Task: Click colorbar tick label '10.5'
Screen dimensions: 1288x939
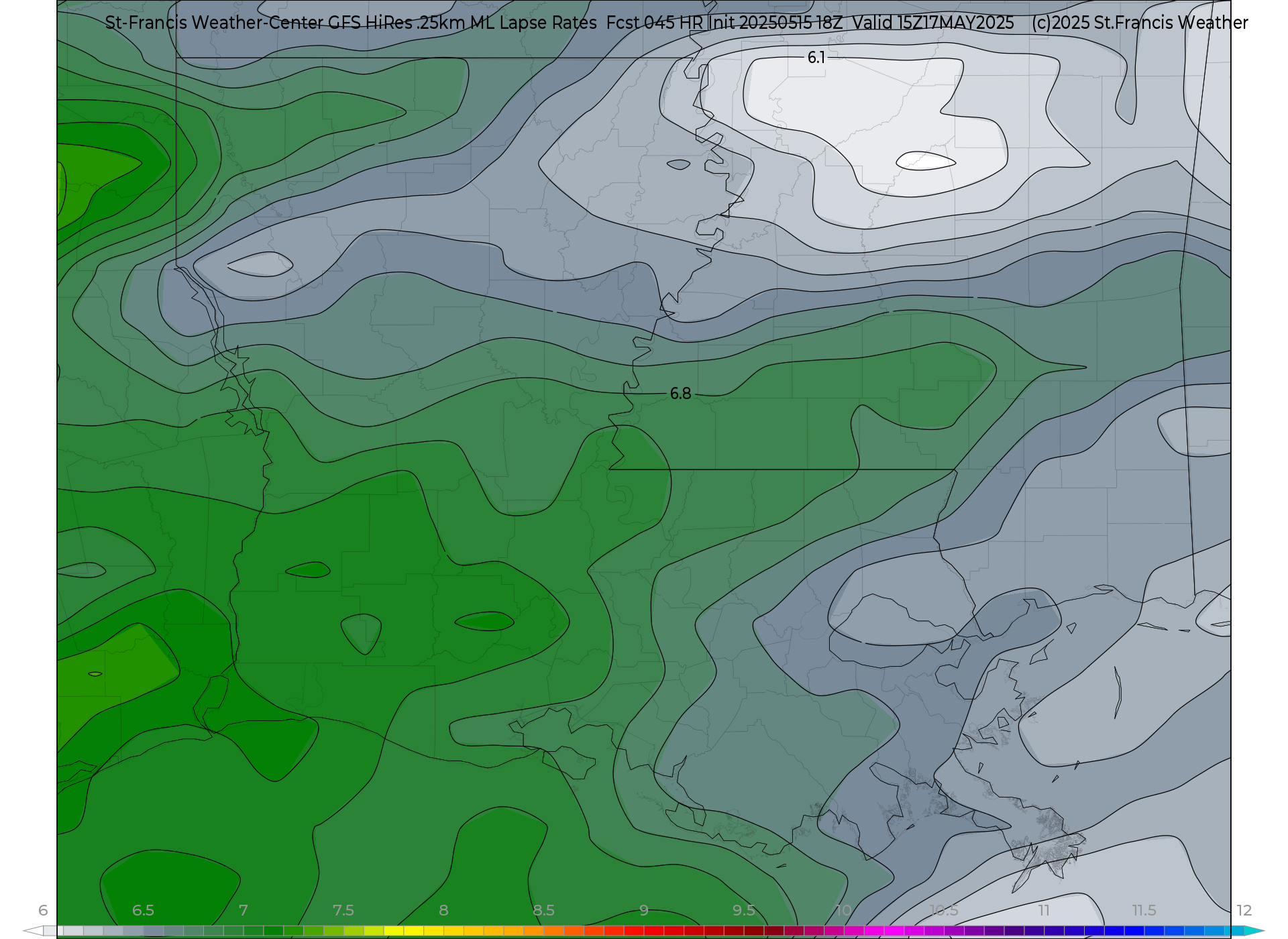Action: click(x=944, y=910)
